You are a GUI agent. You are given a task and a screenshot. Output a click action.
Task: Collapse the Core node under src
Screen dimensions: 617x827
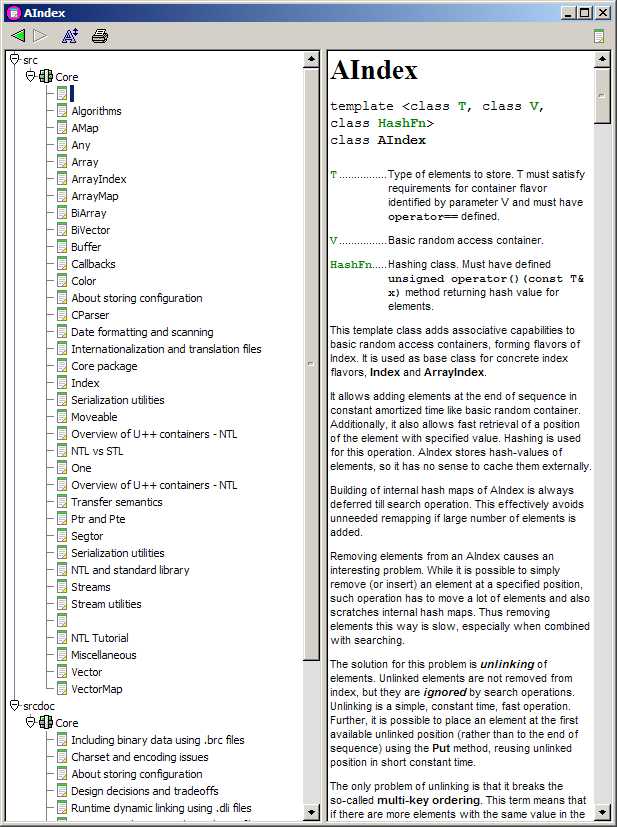(30, 77)
